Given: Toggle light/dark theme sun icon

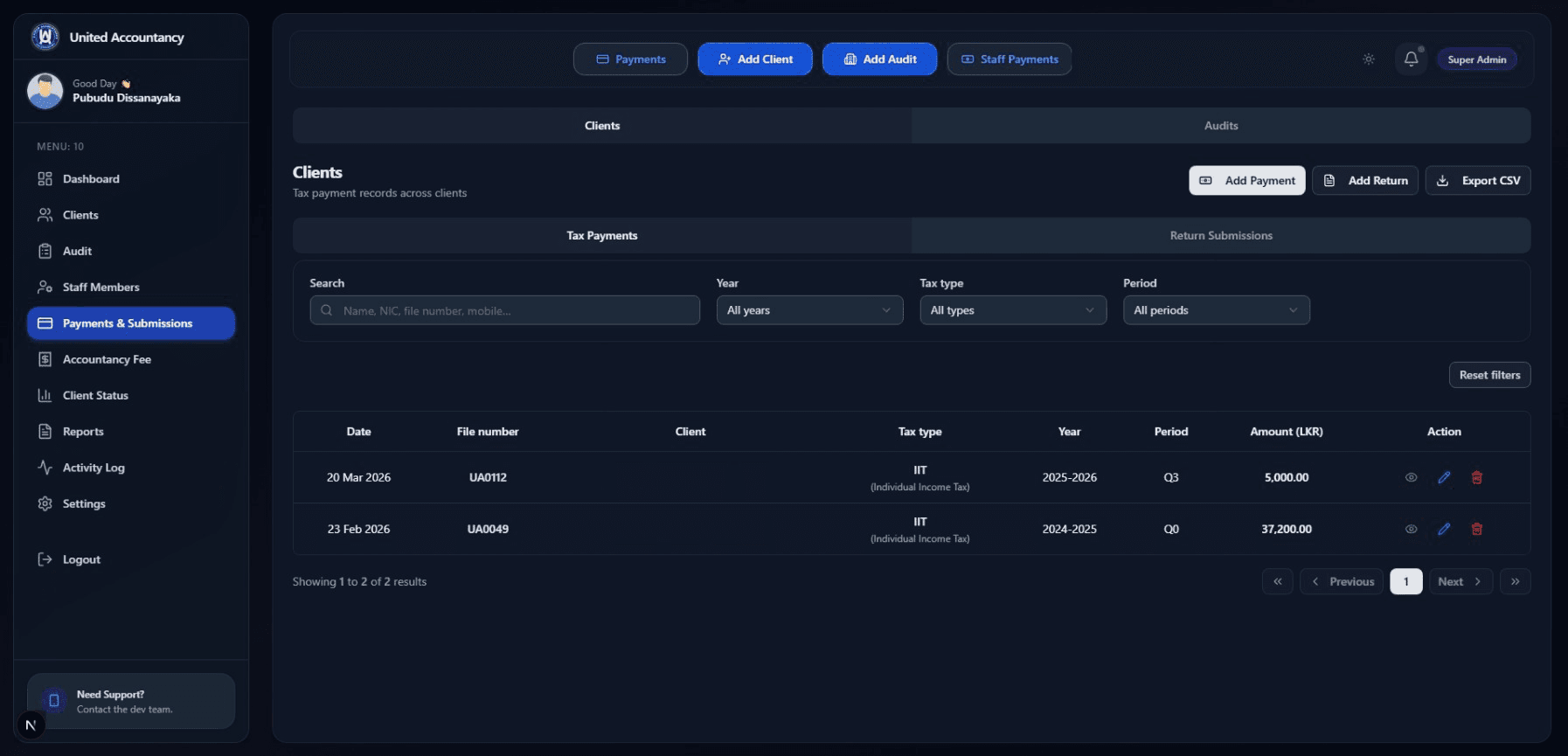Looking at the screenshot, I should pos(1369,59).
